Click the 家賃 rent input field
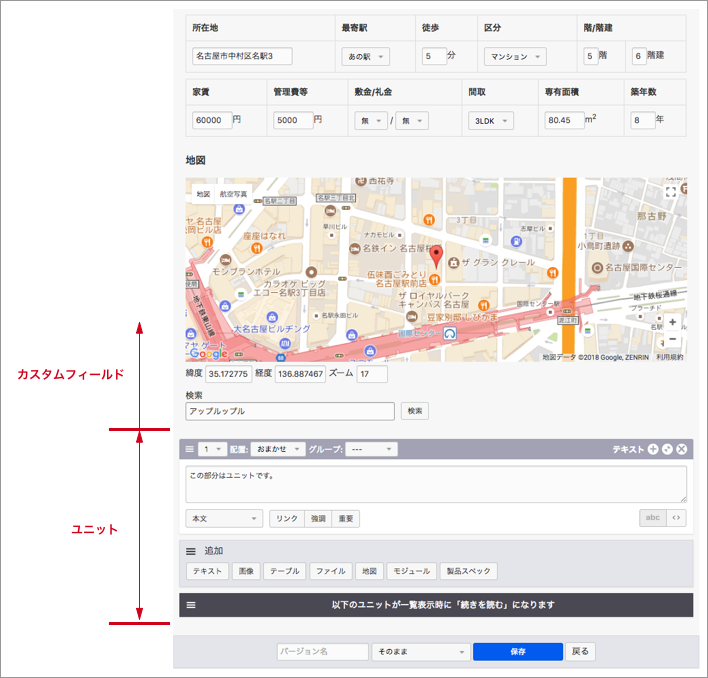 click(x=211, y=120)
